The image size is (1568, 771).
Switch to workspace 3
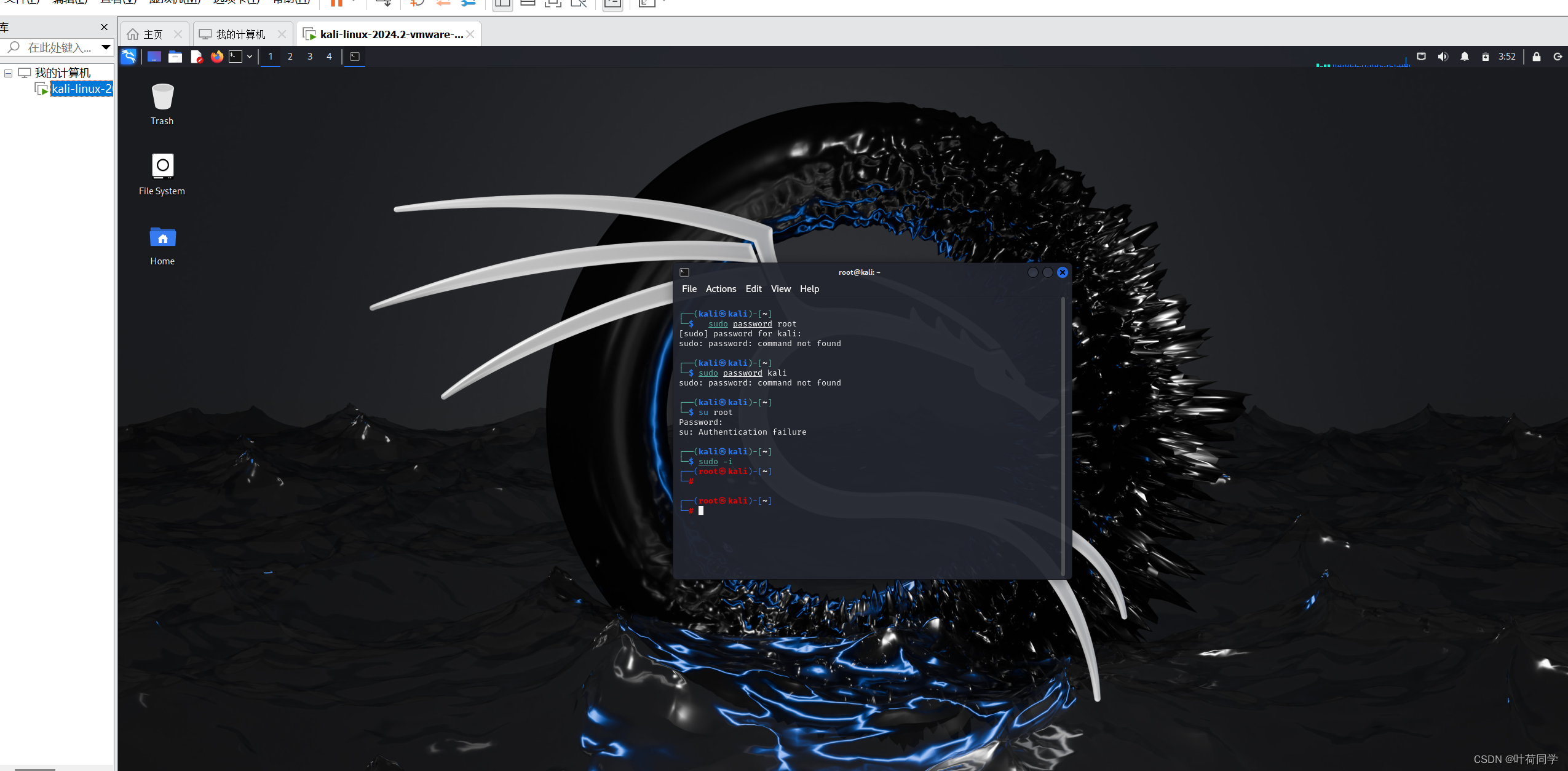point(310,57)
